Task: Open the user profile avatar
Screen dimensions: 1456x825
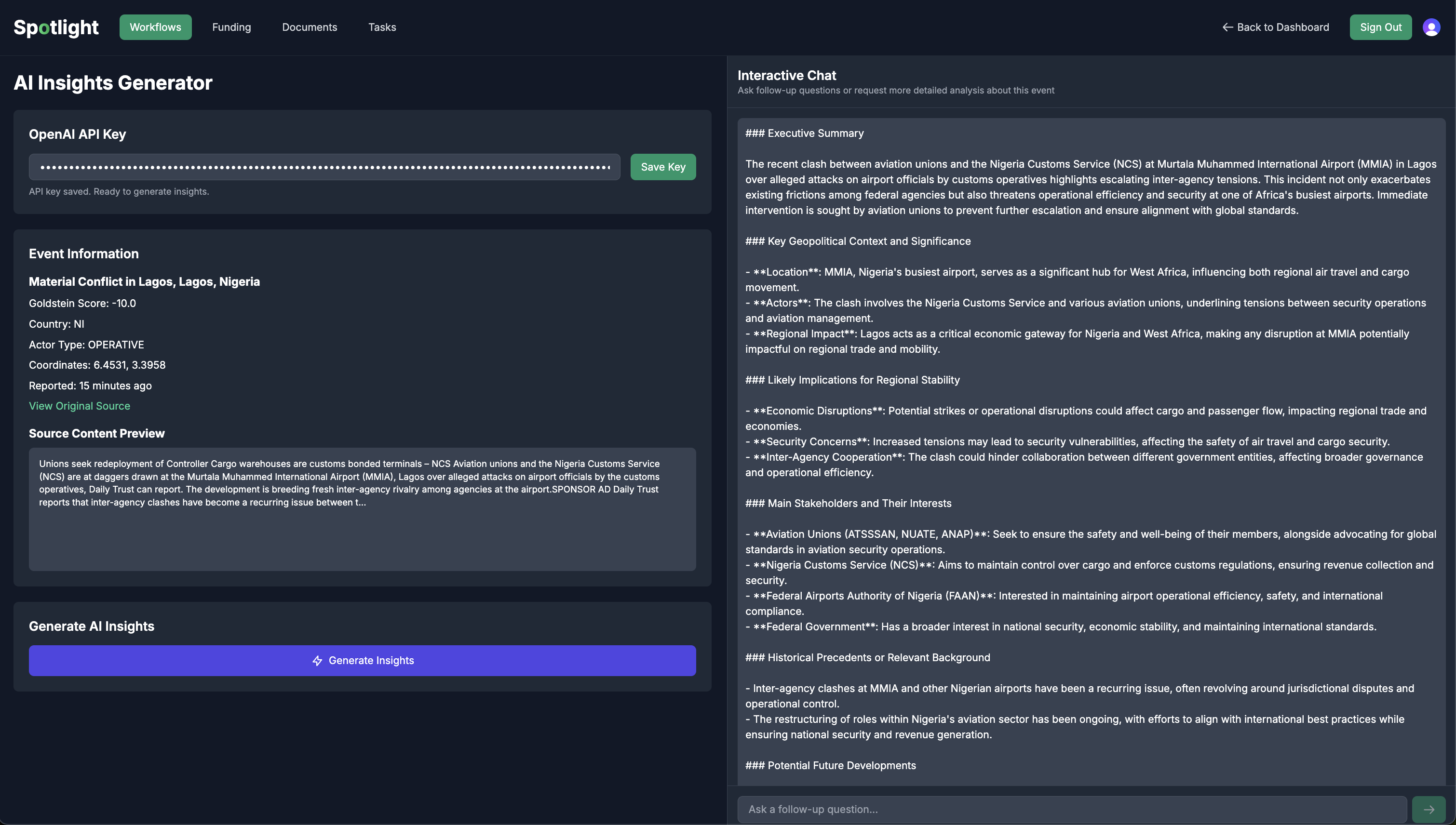Action: coord(1431,27)
